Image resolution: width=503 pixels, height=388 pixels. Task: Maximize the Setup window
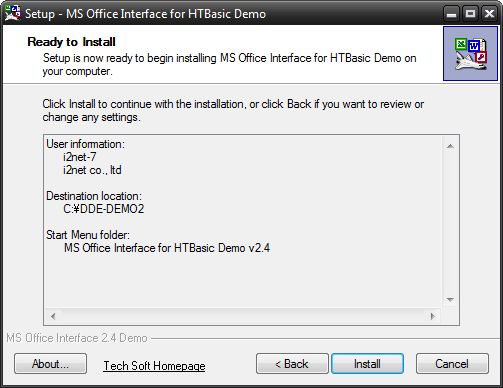pos(470,14)
